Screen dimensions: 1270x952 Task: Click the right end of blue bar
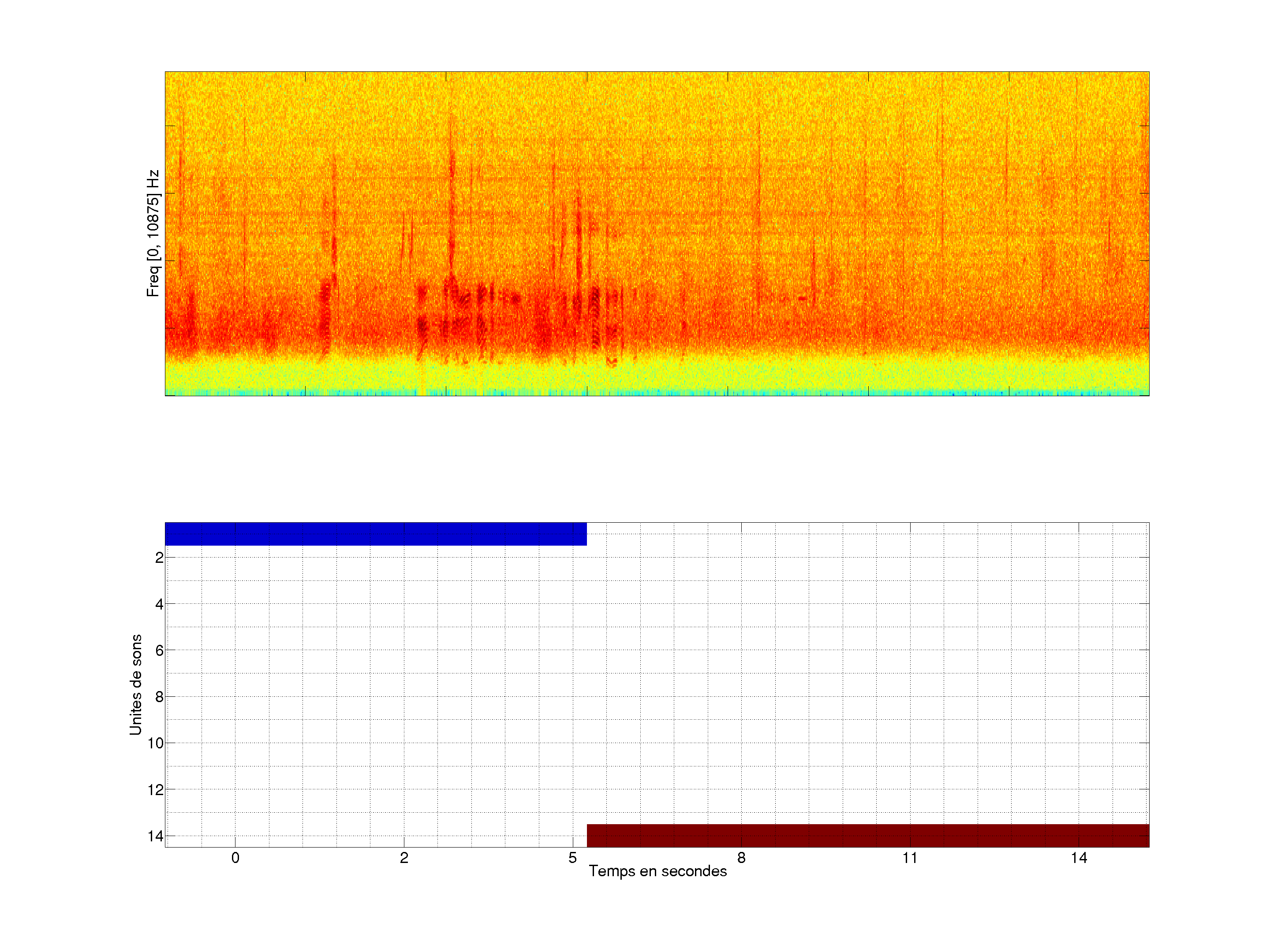tap(584, 534)
